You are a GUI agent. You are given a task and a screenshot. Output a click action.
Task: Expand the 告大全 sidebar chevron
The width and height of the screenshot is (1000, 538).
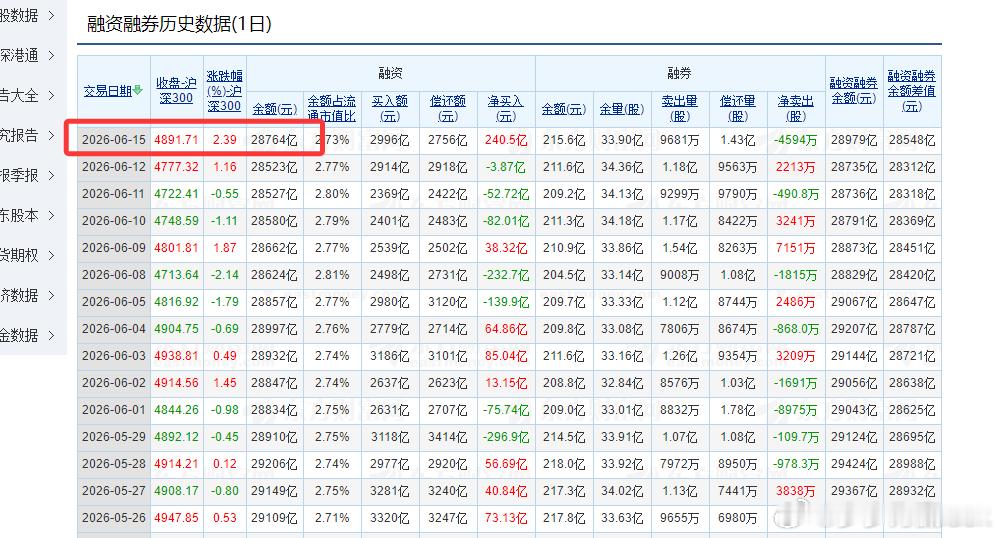click(x=52, y=95)
